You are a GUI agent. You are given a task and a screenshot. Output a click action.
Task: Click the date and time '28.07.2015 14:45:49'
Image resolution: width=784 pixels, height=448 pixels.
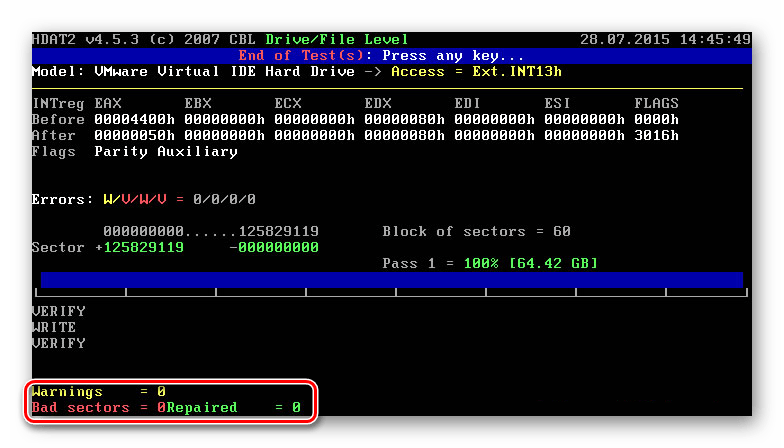point(666,40)
